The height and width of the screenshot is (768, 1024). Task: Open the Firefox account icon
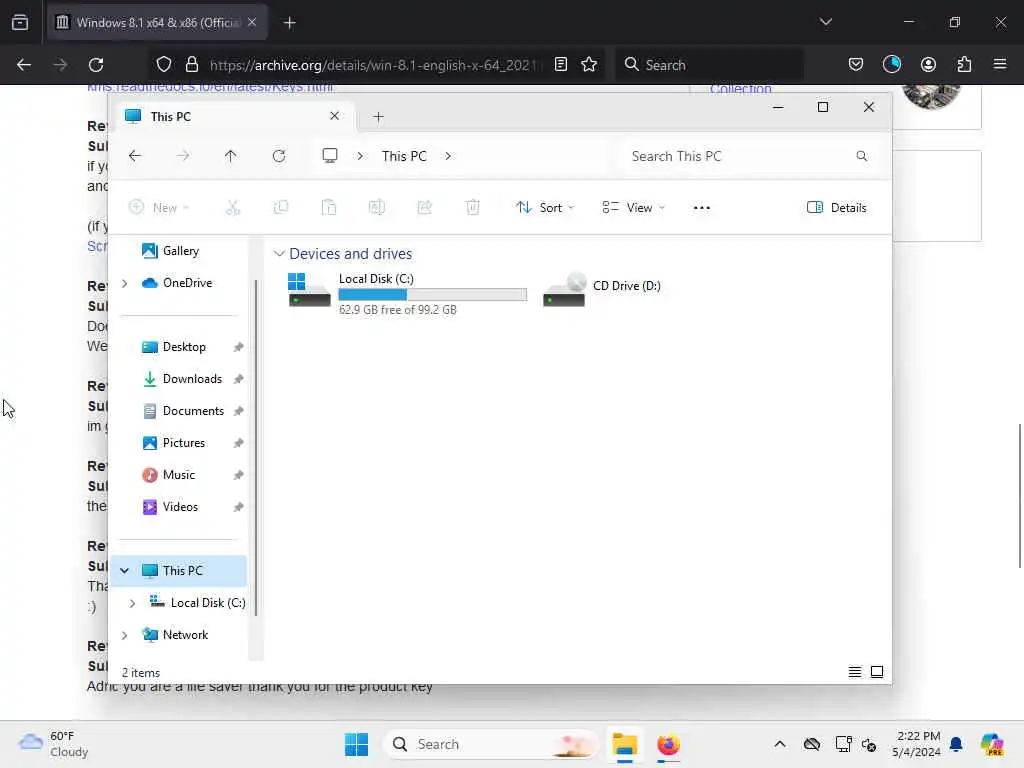point(928,65)
